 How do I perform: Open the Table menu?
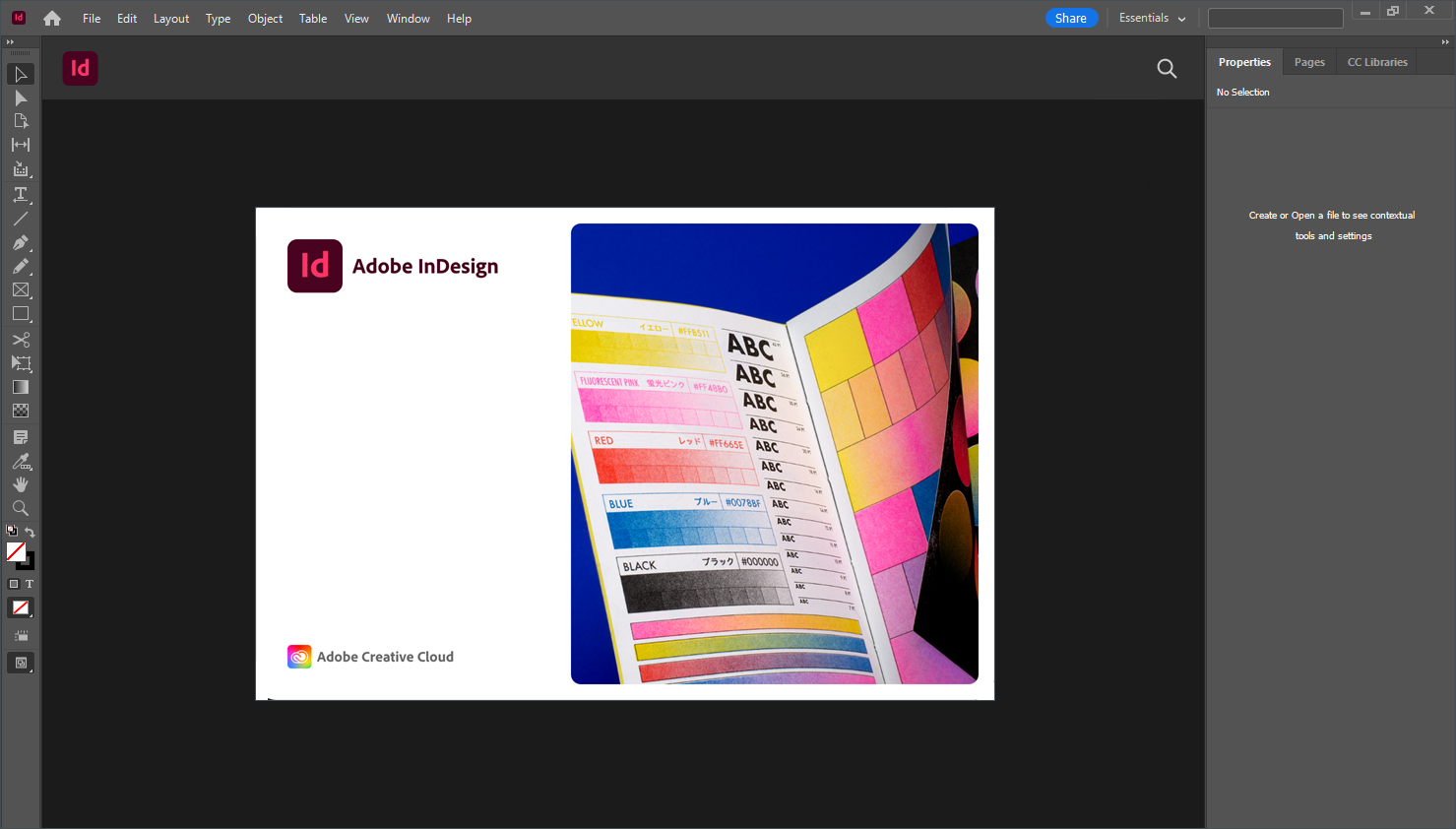[x=313, y=19]
